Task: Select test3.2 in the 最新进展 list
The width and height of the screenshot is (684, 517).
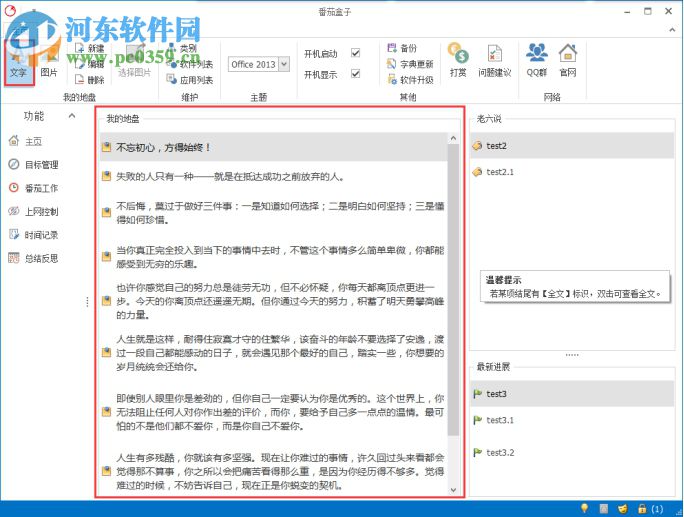Action: coord(572,452)
